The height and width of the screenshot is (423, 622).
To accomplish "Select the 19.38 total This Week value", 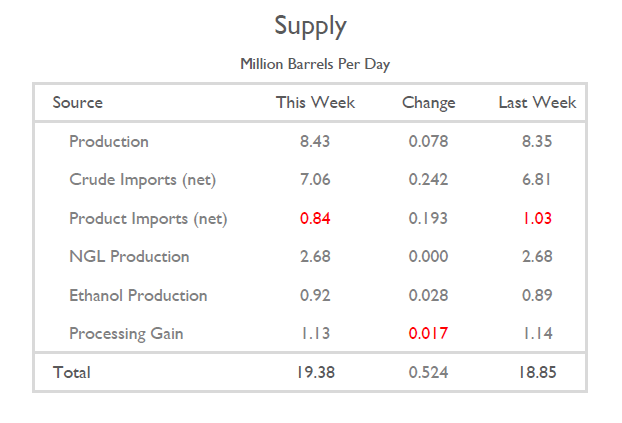I will click(x=315, y=373).
